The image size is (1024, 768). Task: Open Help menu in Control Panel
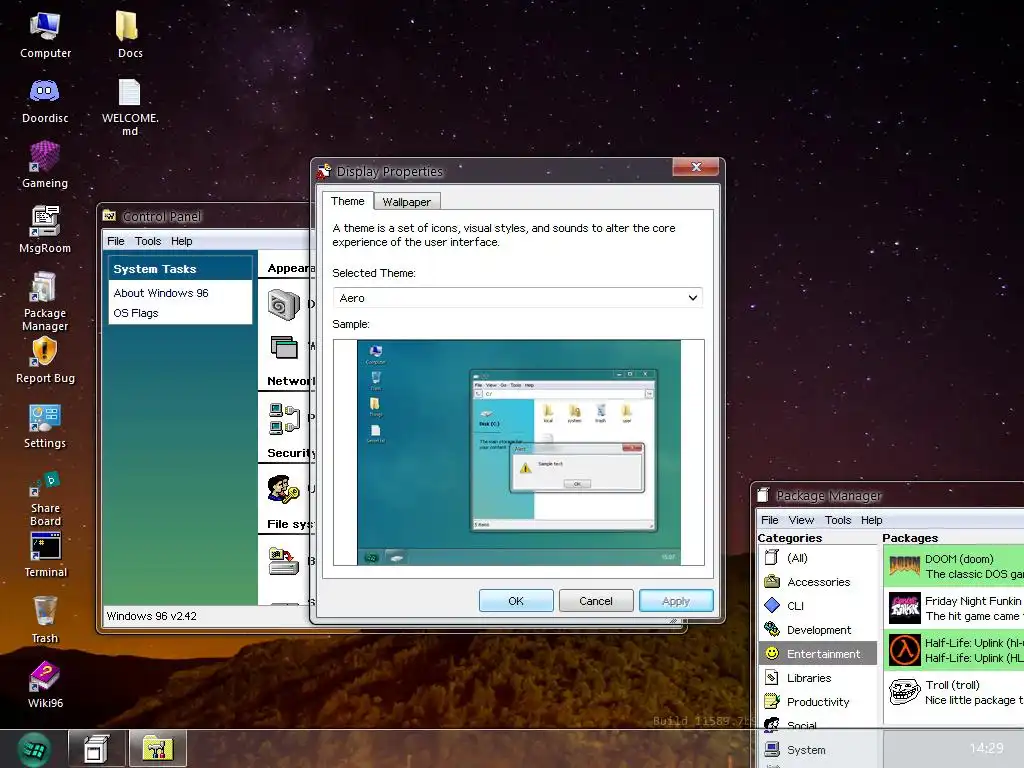(182, 241)
